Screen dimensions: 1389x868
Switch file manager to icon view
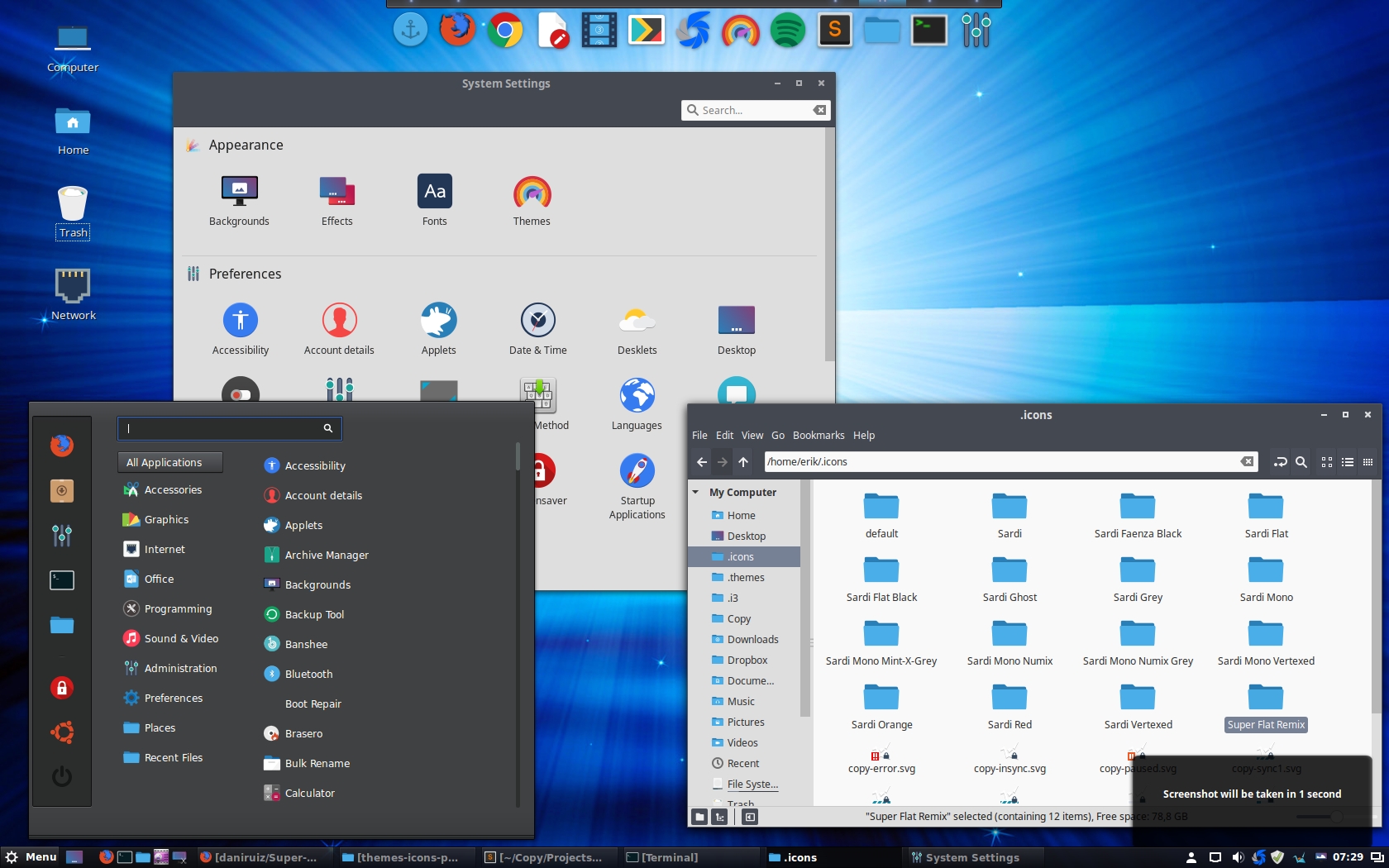(x=1327, y=462)
